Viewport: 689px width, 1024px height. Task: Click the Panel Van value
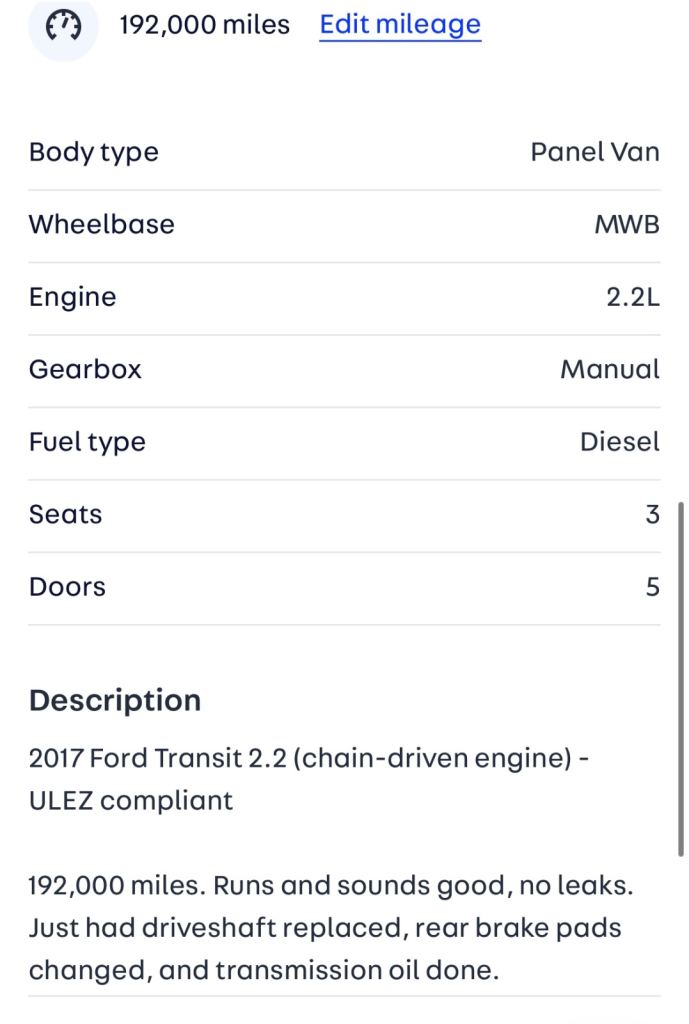coord(595,153)
